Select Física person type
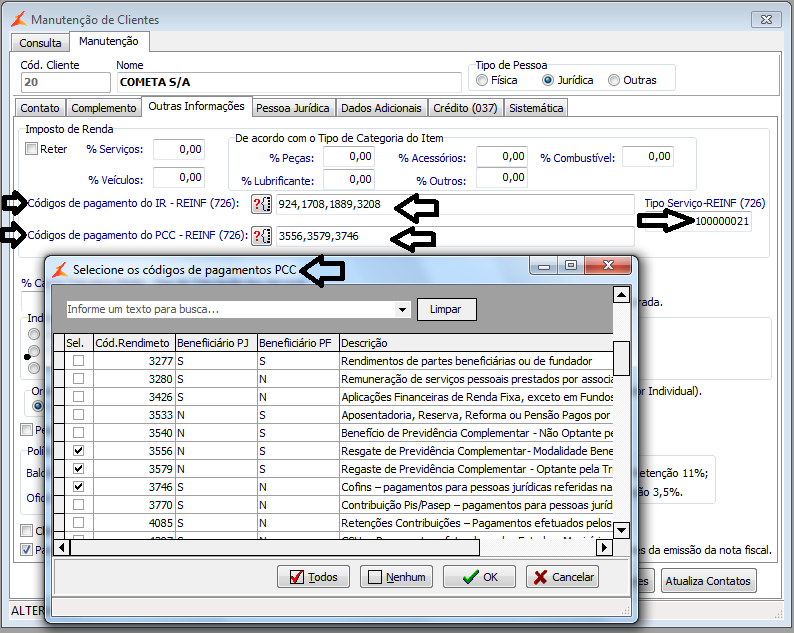Screen dimensions: 794x633 click(x=483, y=80)
